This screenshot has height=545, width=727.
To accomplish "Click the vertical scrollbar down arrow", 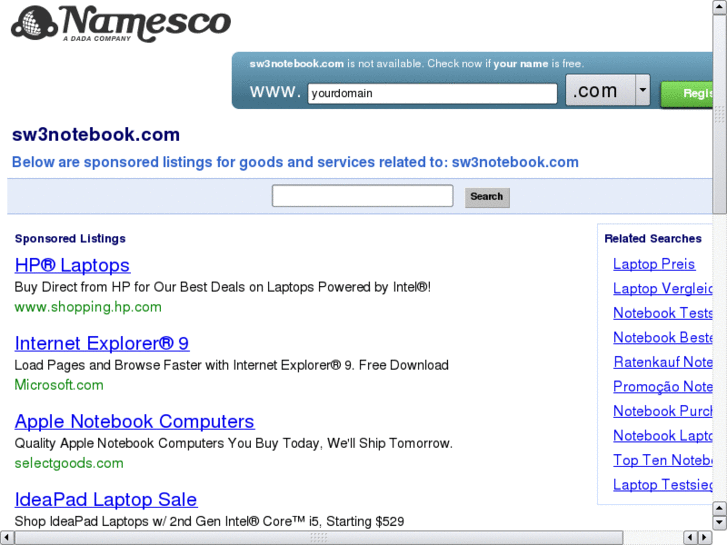I will pyautogui.click(x=720, y=523).
